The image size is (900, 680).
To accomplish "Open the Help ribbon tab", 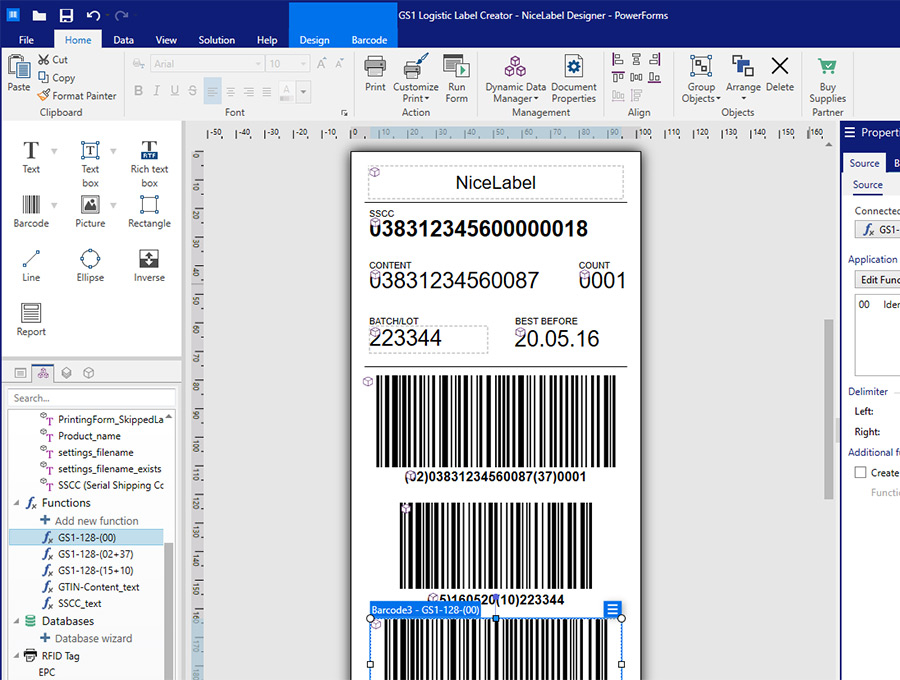I will [267, 40].
